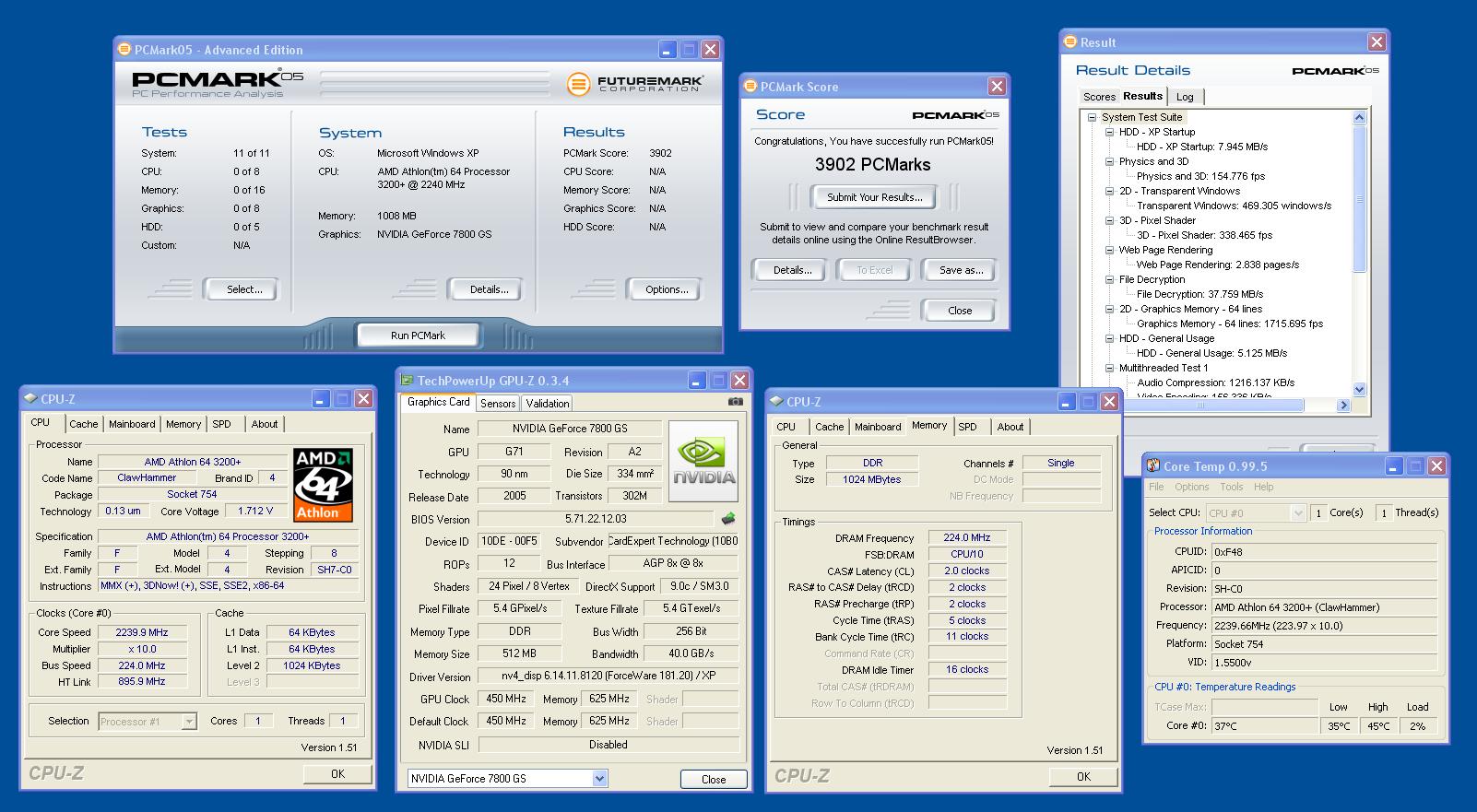Collapse the Physics and 3D node
The width and height of the screenshot is (1477, 812).
[x=1110, y=161]
